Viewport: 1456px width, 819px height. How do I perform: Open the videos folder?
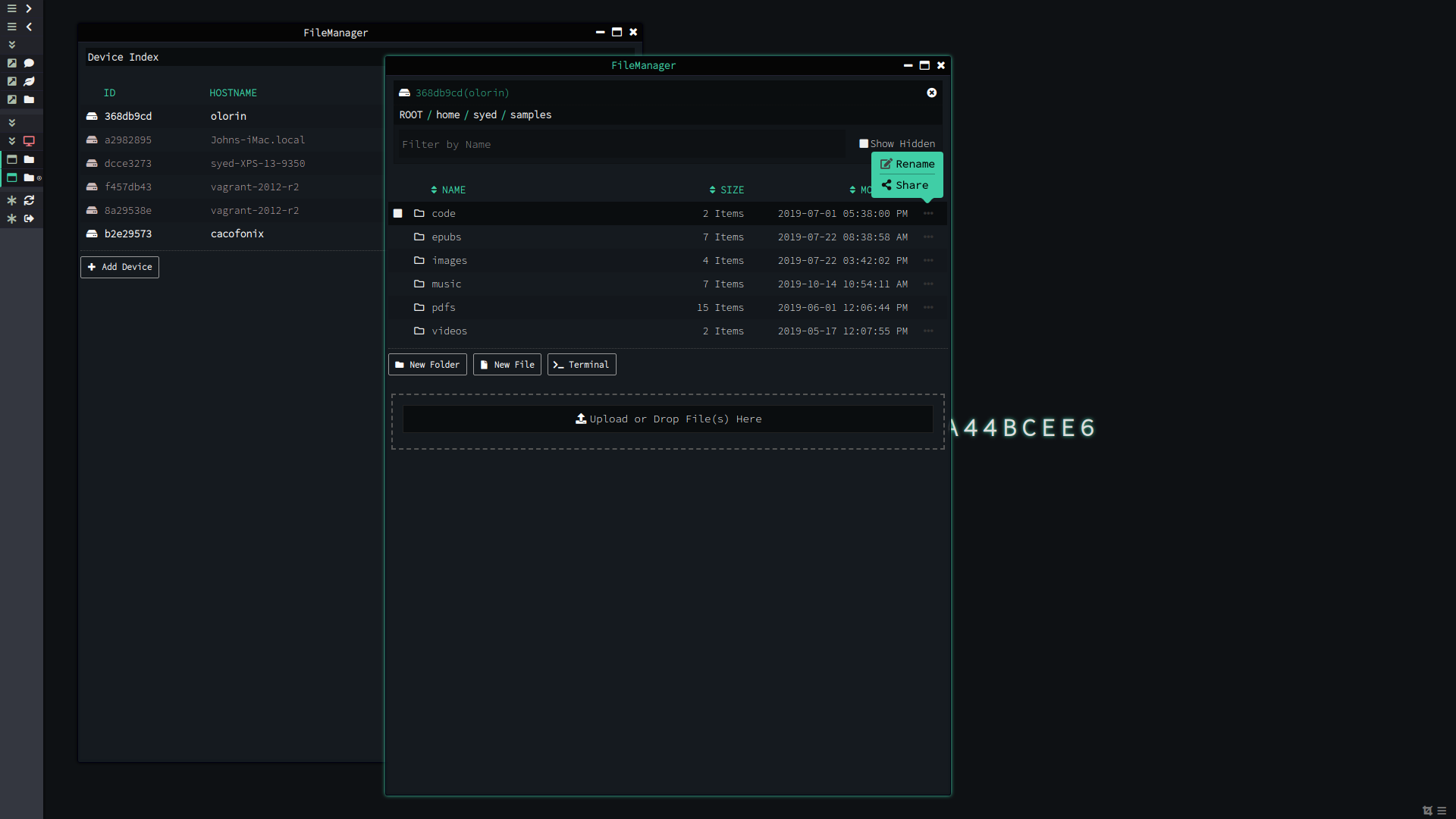(x=449, y=331)
